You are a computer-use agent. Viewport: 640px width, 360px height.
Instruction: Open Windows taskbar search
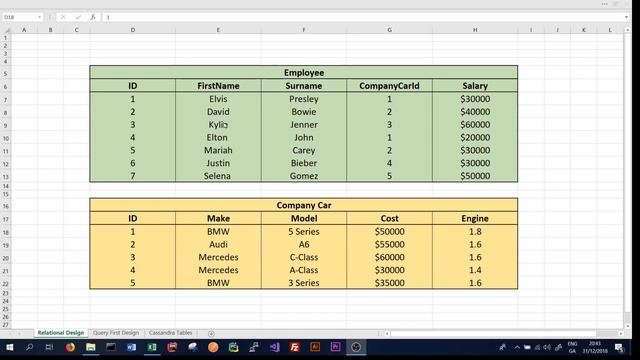coord(29,347)
